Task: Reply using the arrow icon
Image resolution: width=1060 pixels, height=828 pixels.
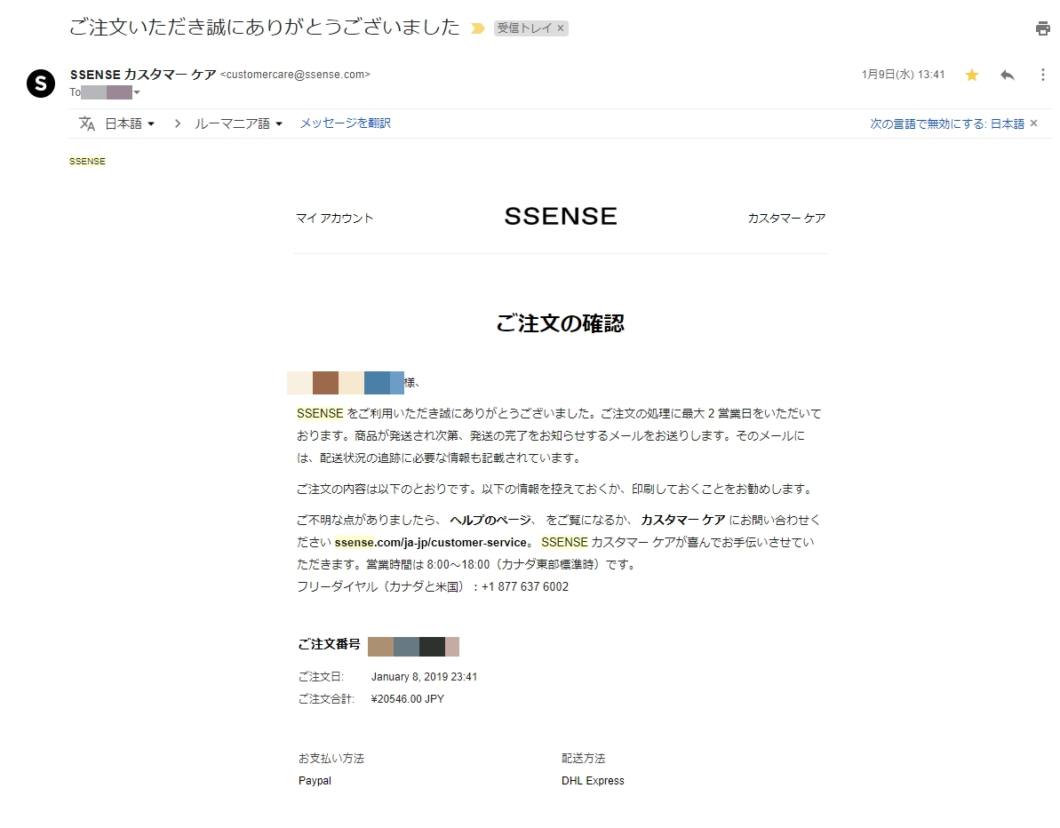Action: (x=1007, y=74)
